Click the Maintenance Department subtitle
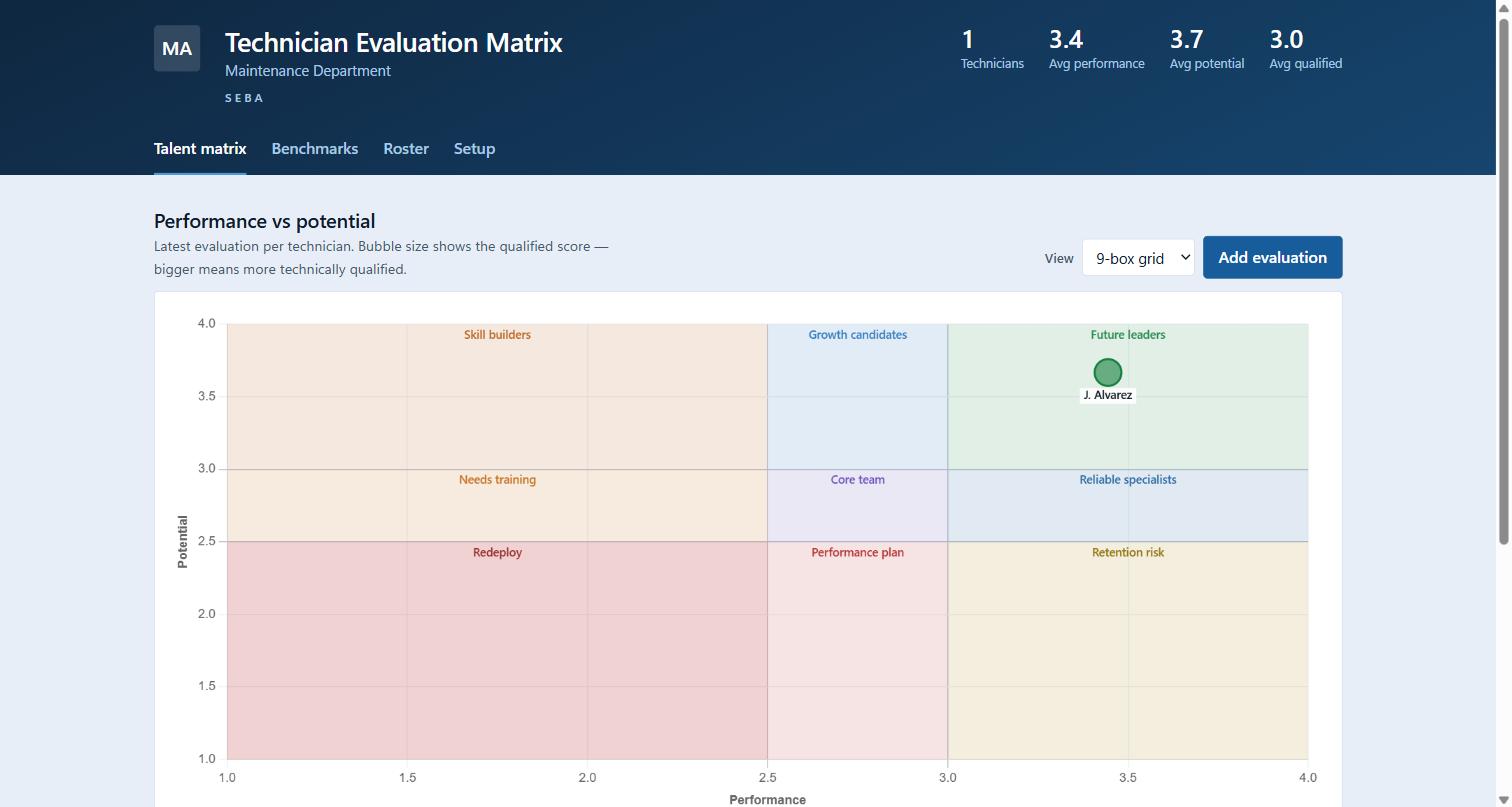The height and width of the screenshot is (807, 1512). [x=308, y=71]
